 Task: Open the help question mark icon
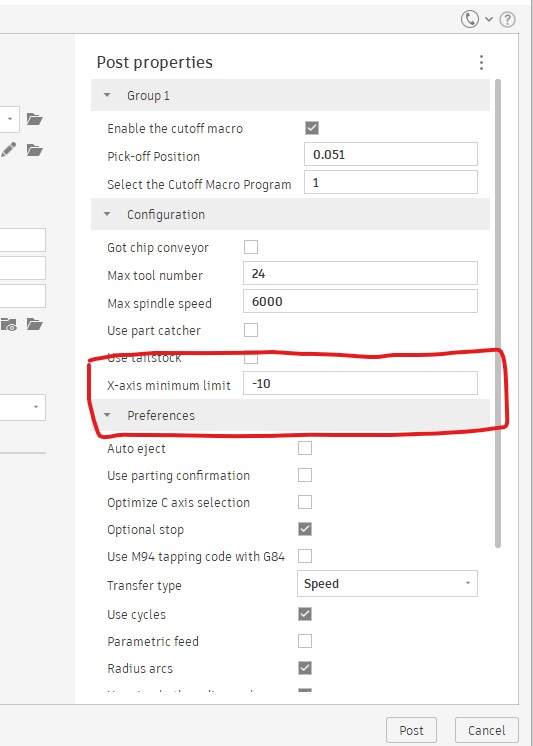pyautogui.click(x=508, y=20)
